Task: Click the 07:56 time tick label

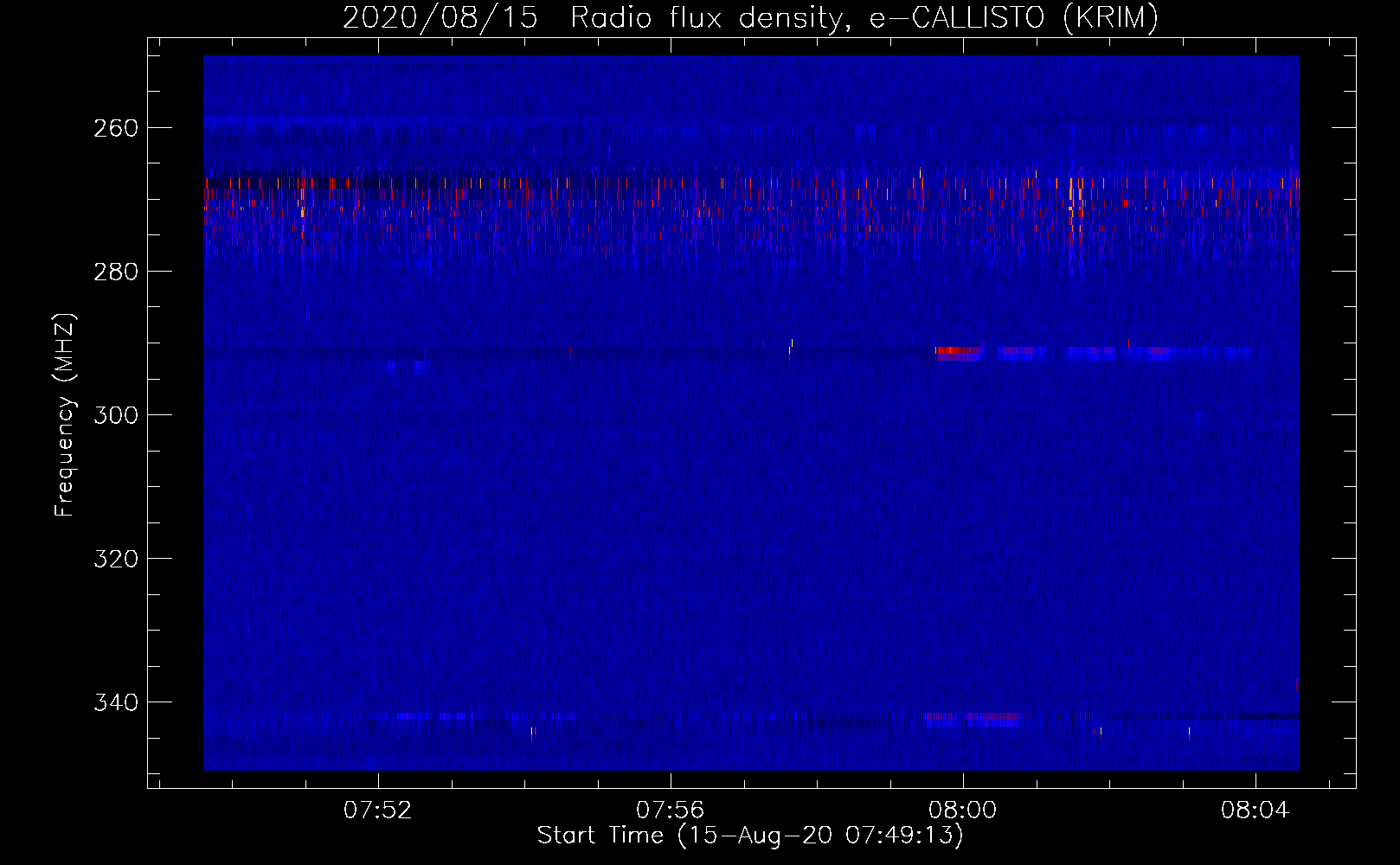Action: point(671,811)
